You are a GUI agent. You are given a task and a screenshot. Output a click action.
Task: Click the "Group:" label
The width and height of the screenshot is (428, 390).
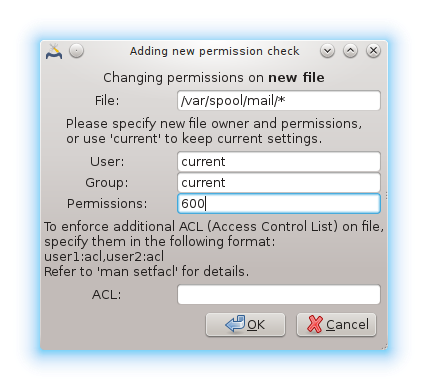click(x=107, y=183)
